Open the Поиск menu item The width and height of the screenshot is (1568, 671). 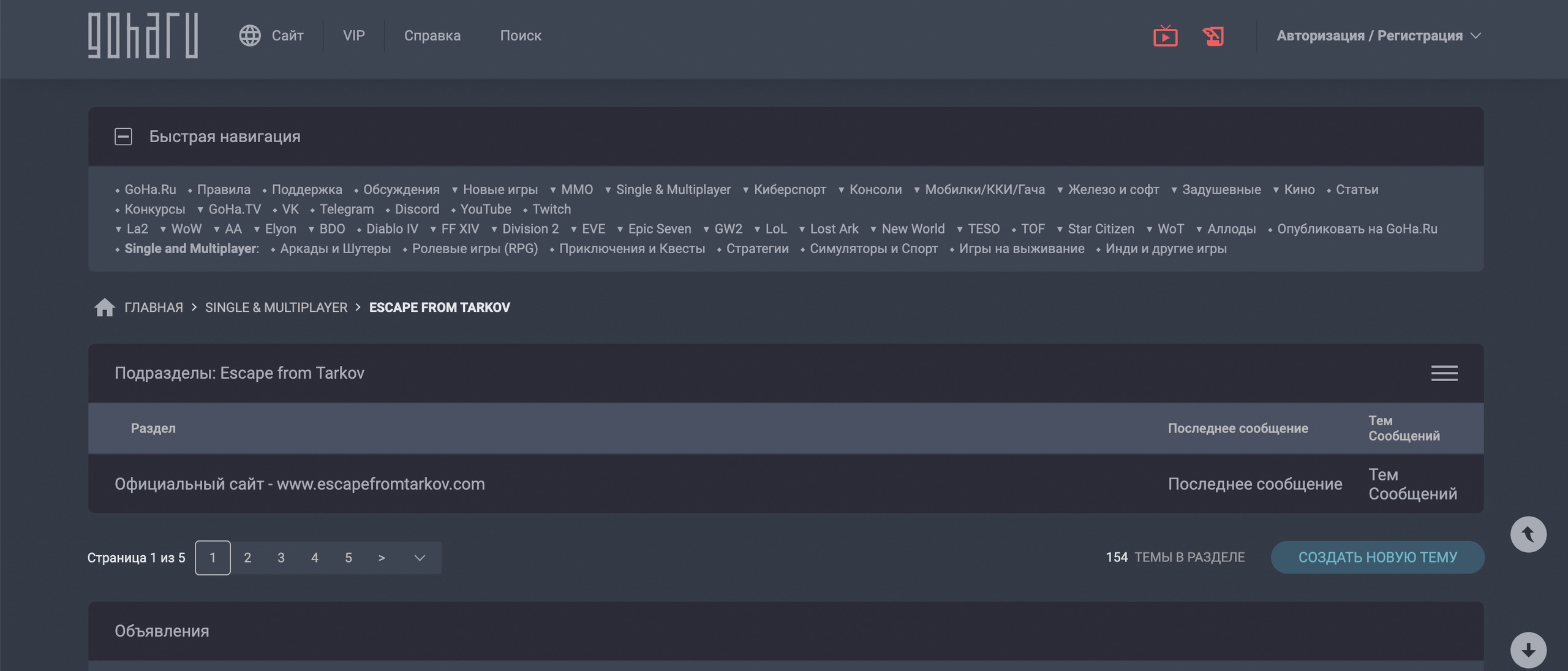521,36
